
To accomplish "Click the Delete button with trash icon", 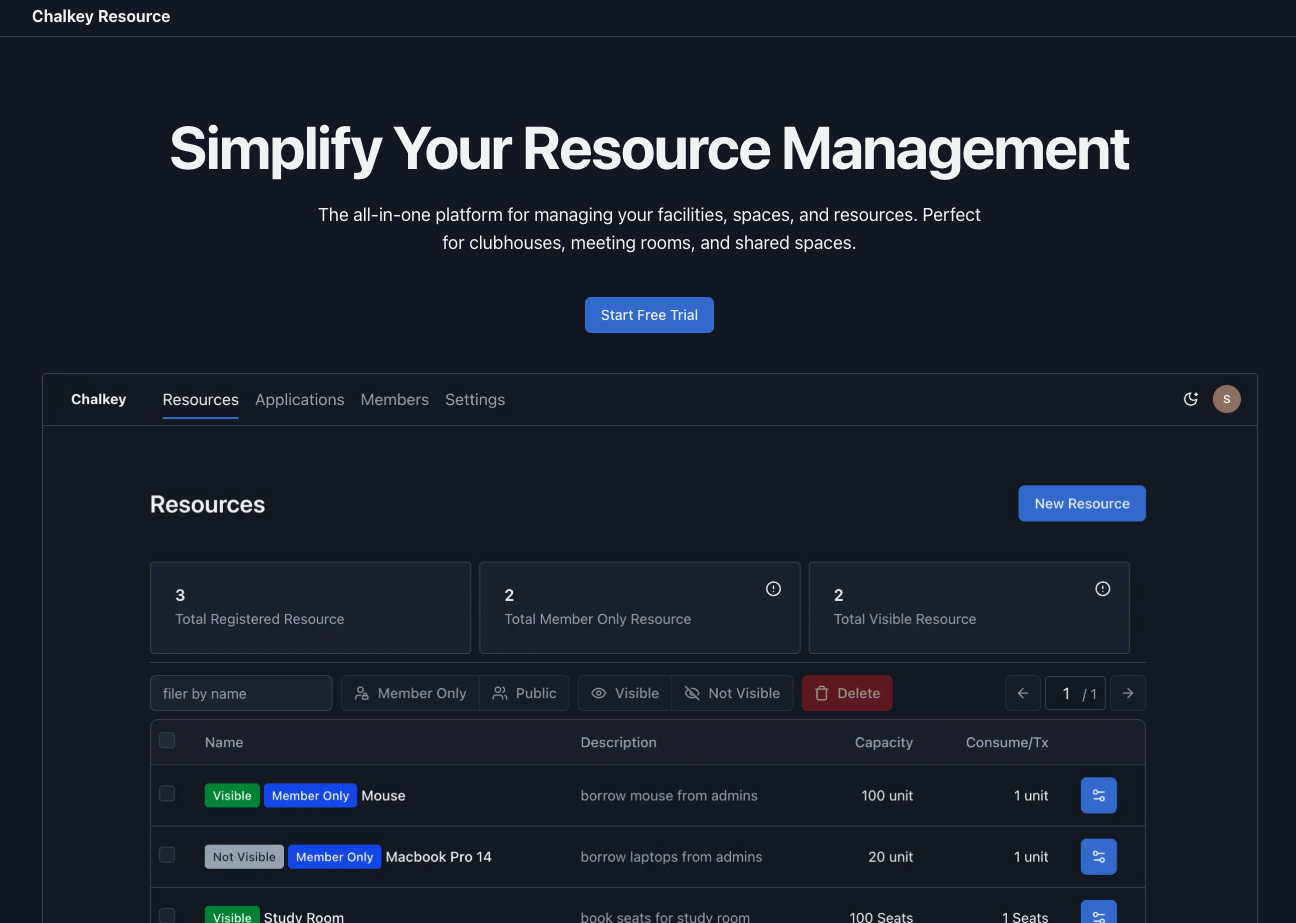I will 846,692.
